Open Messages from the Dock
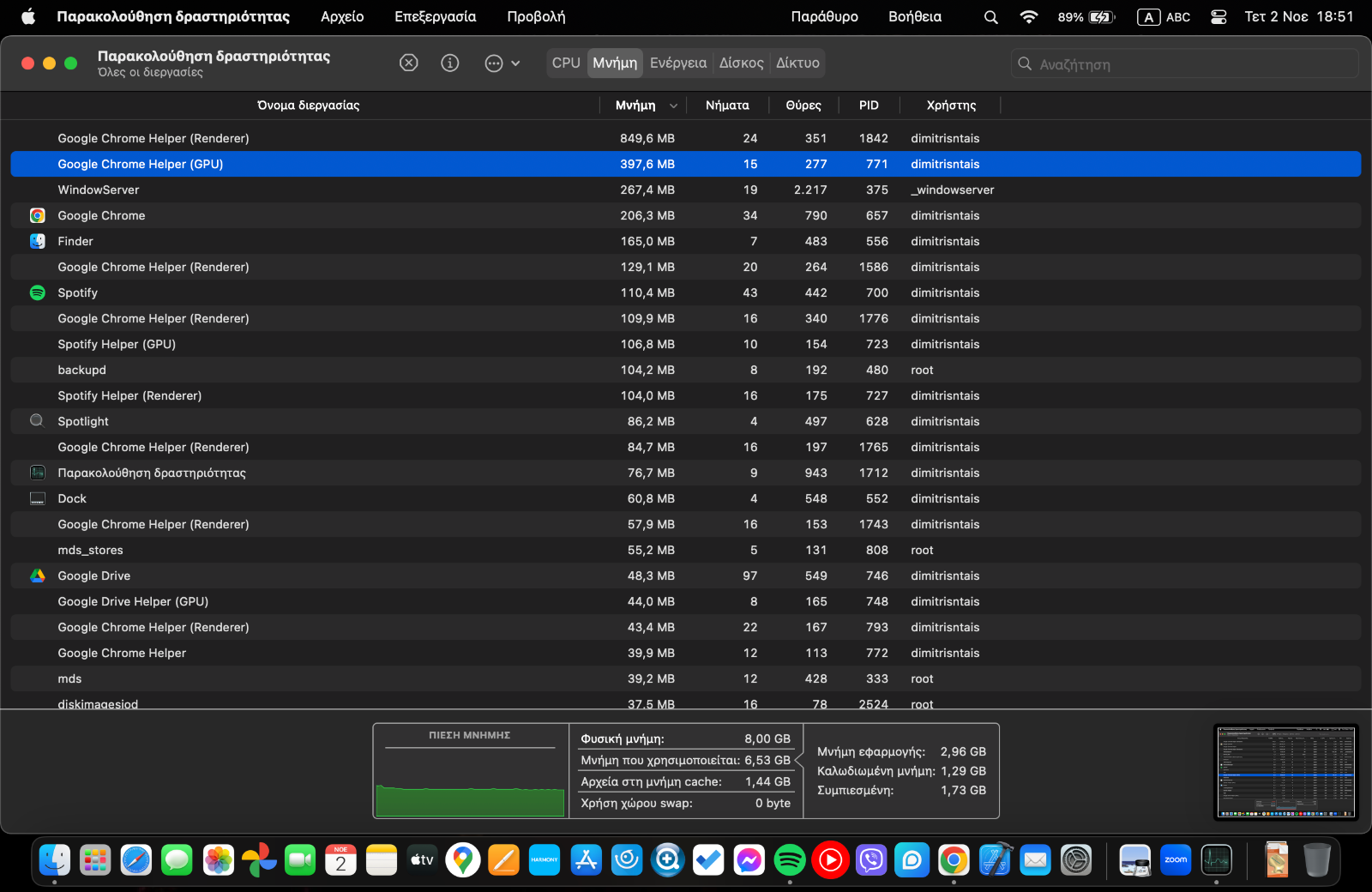This screenshot has width=1372, height=892. 178,859
